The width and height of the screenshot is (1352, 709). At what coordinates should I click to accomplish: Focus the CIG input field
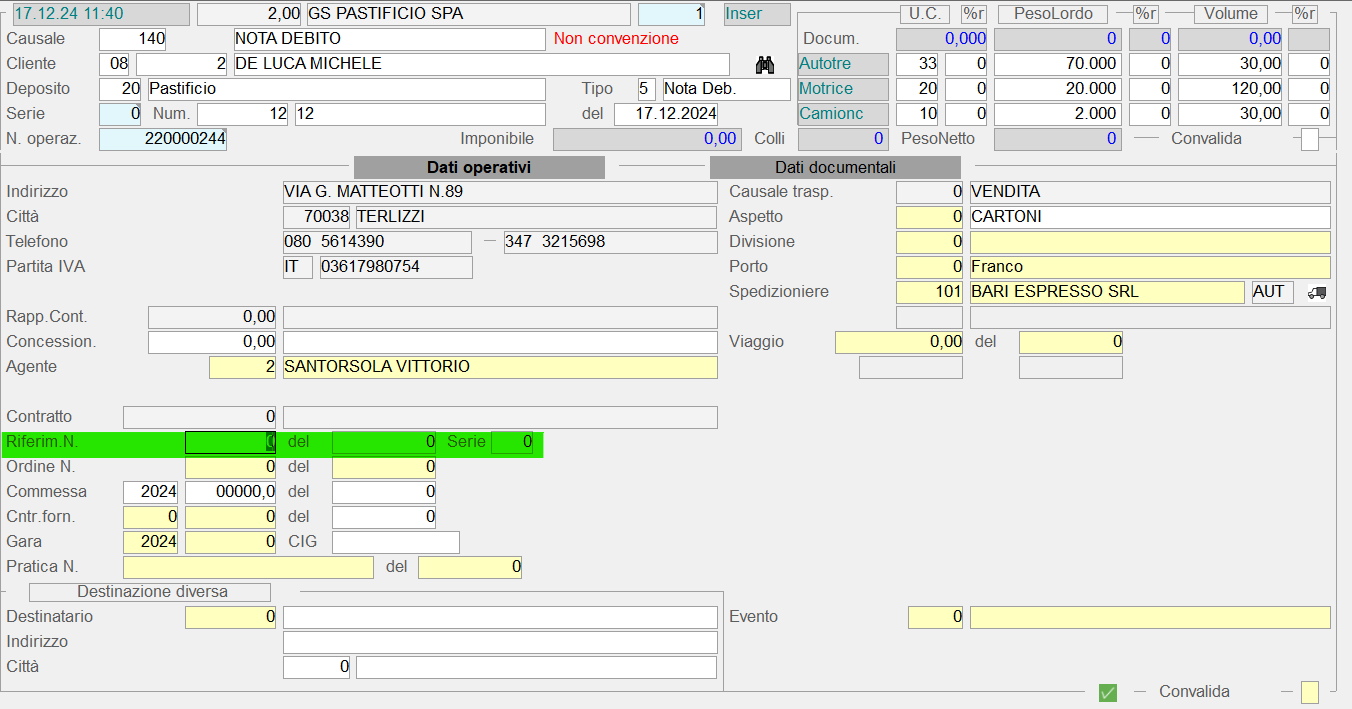pyautogui.click(x=395, y=542)
